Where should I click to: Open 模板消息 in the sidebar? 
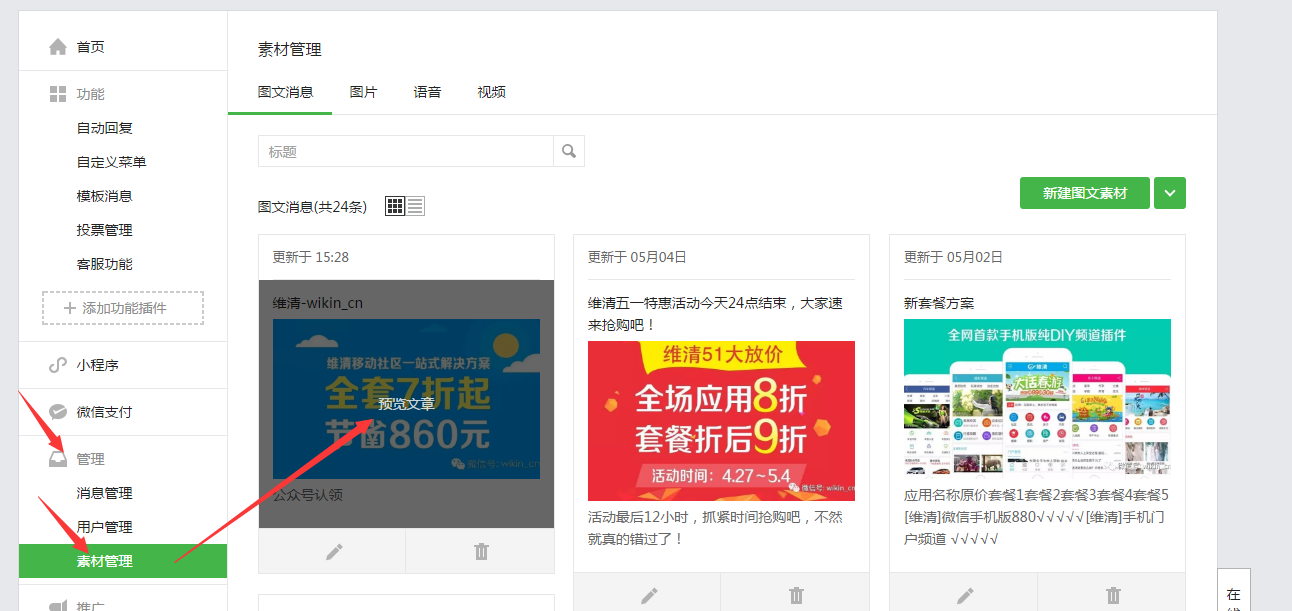tap(105, 196)
